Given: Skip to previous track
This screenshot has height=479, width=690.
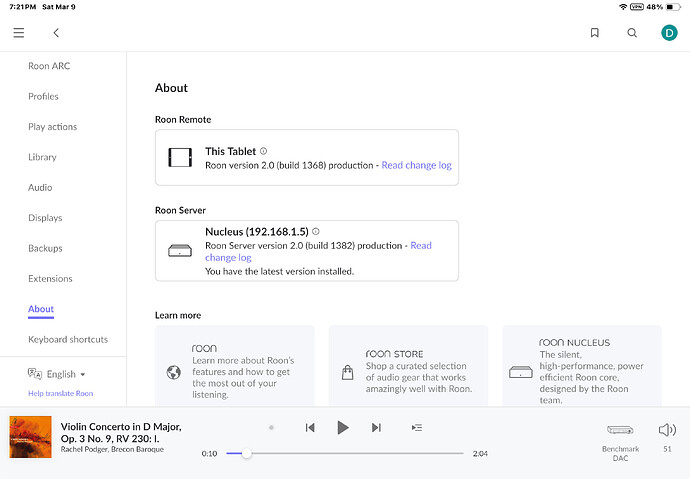Looking at the screenshot, I should point(310,428).
